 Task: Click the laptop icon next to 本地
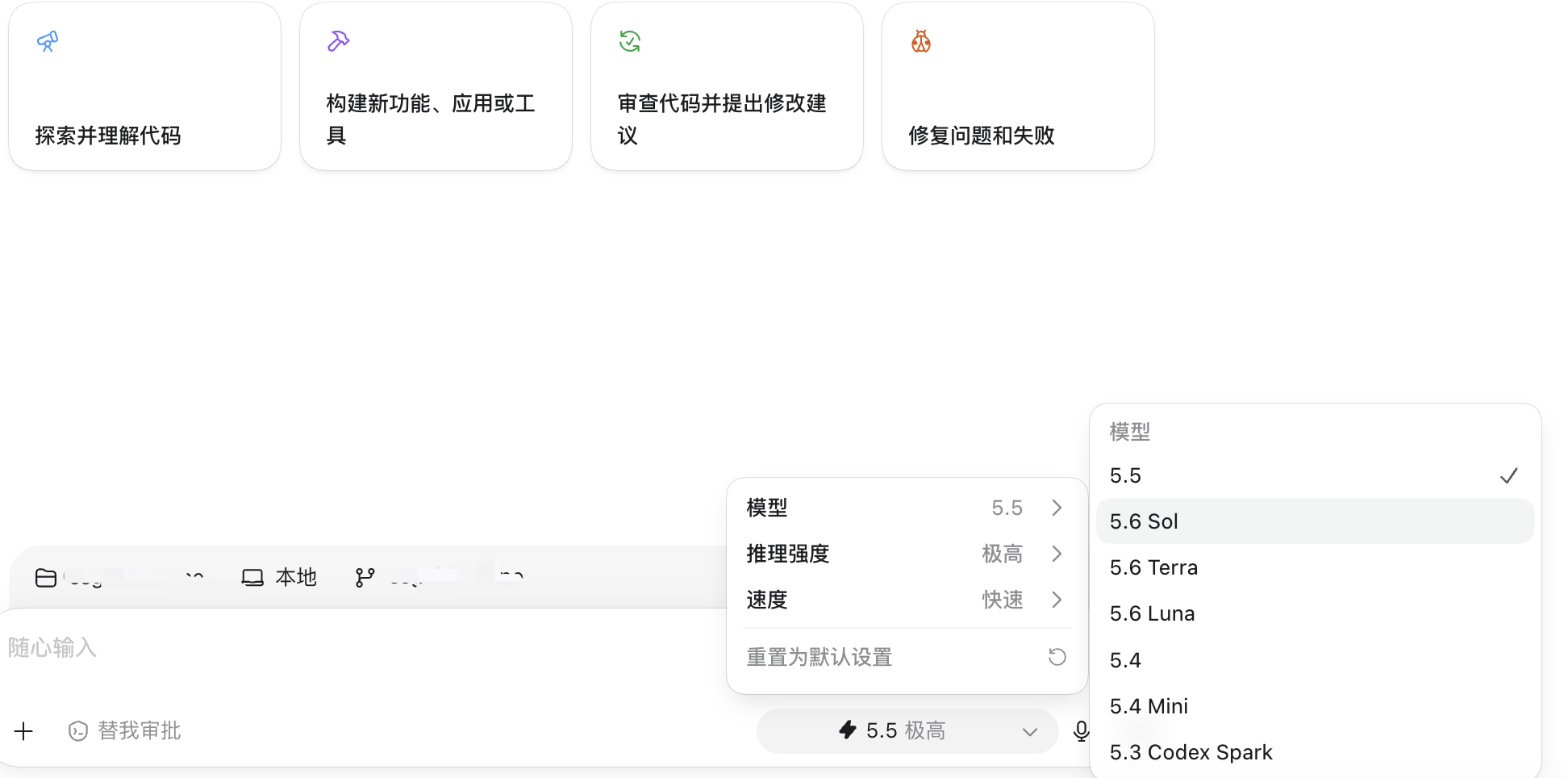coord(252,578)
